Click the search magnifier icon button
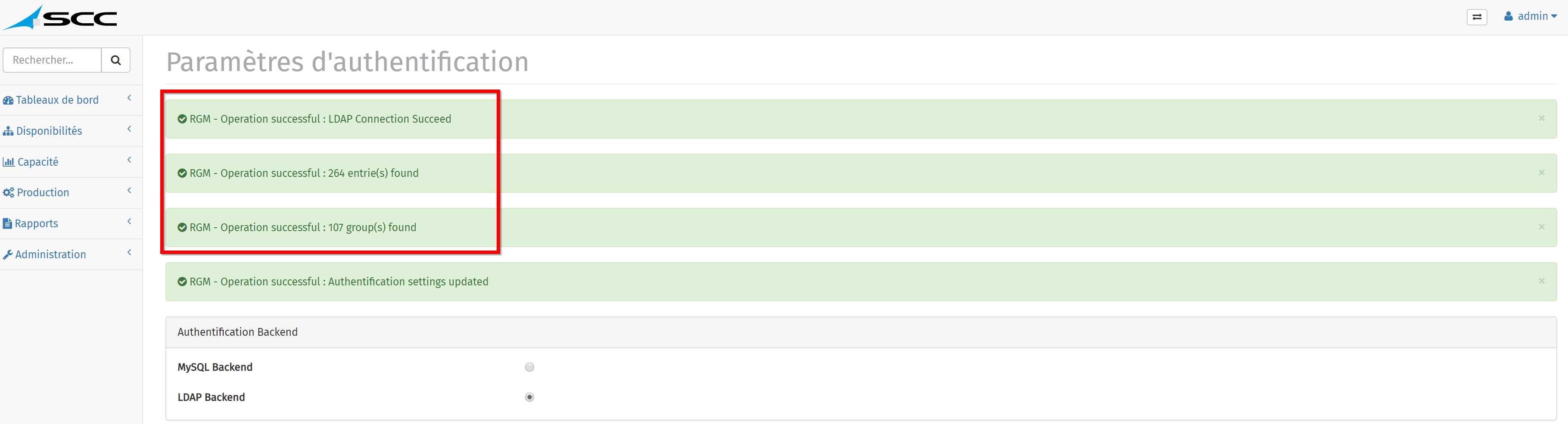 115,60
